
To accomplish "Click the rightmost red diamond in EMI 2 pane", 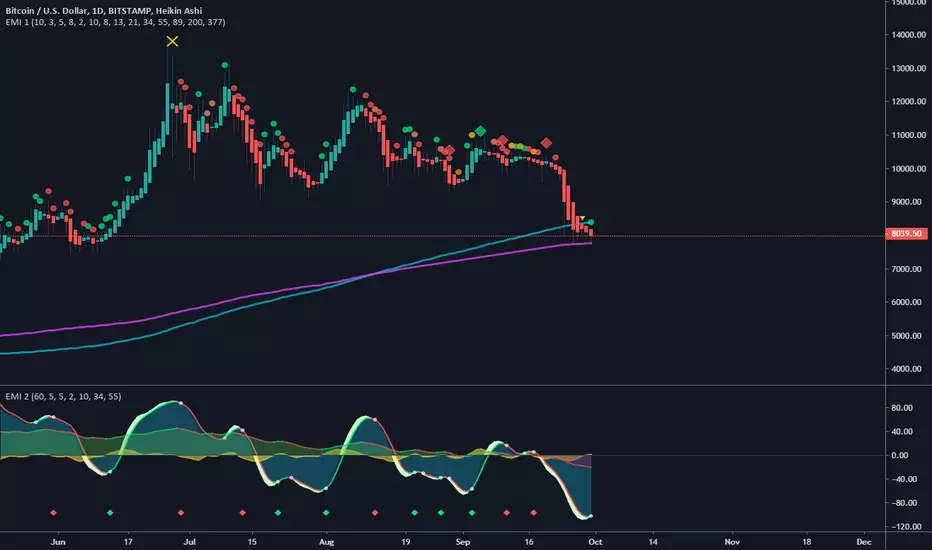I will [x=533, y=512].
